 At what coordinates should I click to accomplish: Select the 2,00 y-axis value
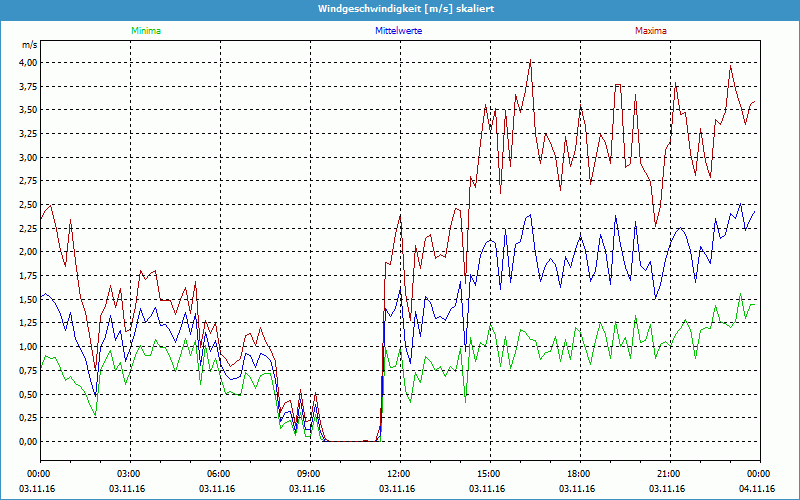click(x=29, y=252)
